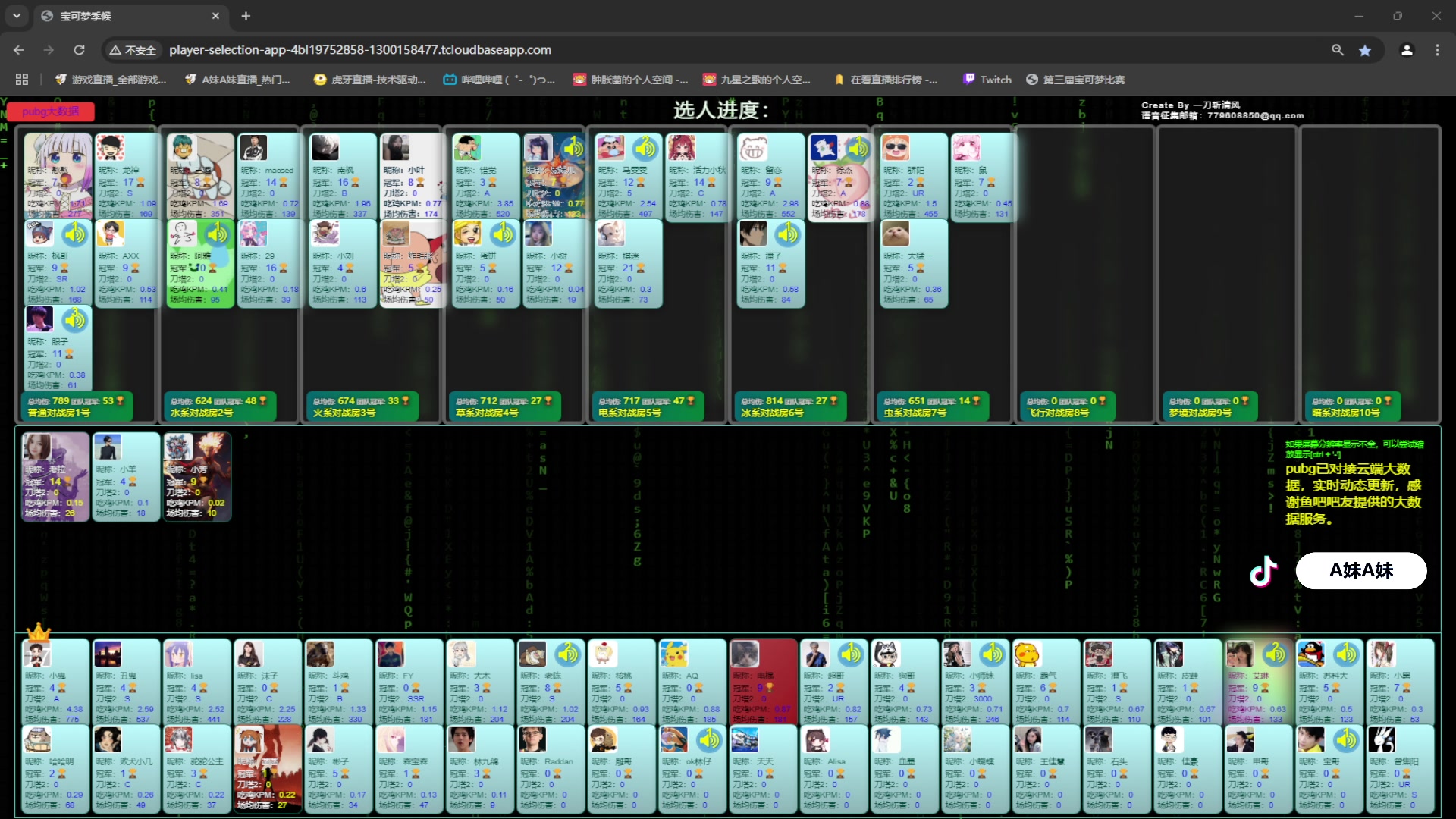The width and height of the screenshot is (1456, 819).
Task: Open the browser zoom magnifier icon
Action: click(1338, 50)
